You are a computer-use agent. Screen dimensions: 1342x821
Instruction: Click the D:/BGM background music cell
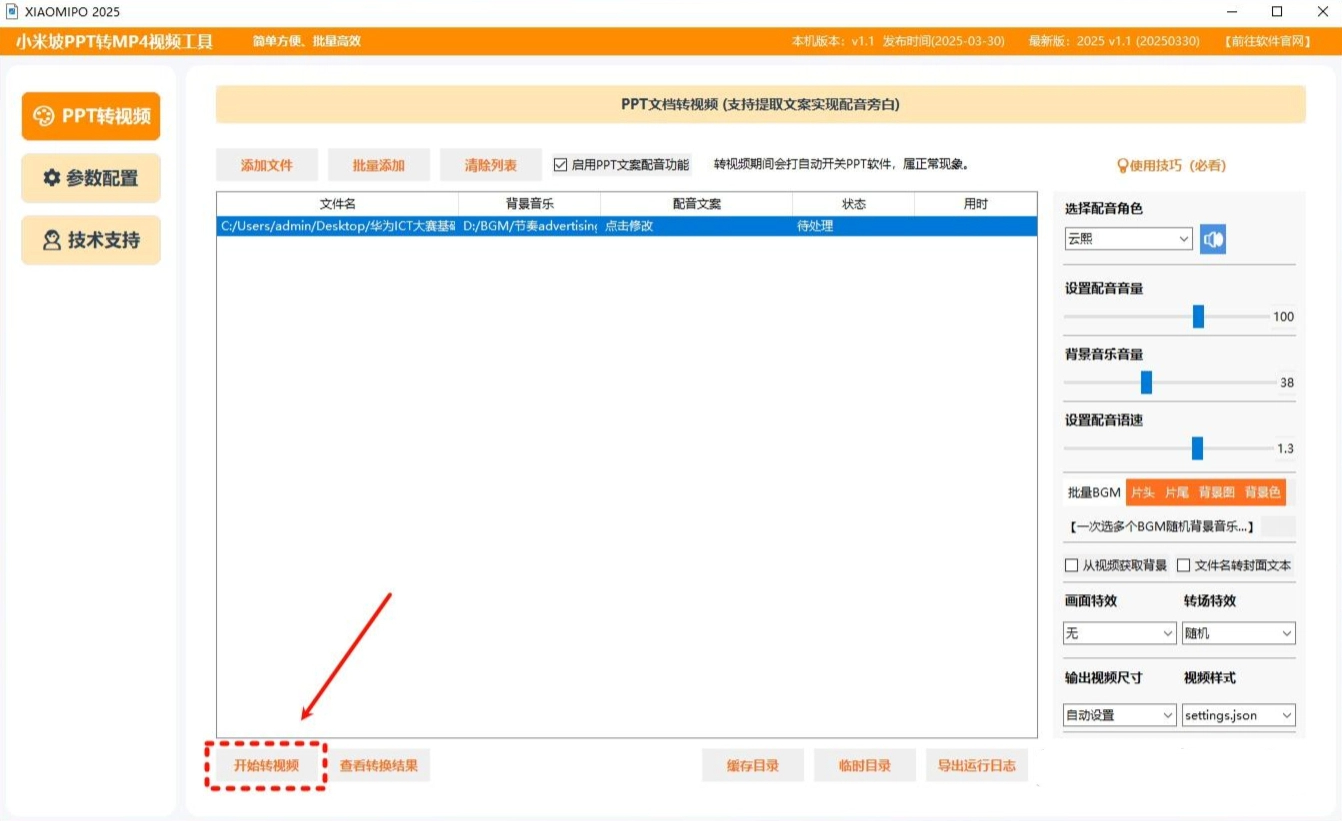[530, 226]
